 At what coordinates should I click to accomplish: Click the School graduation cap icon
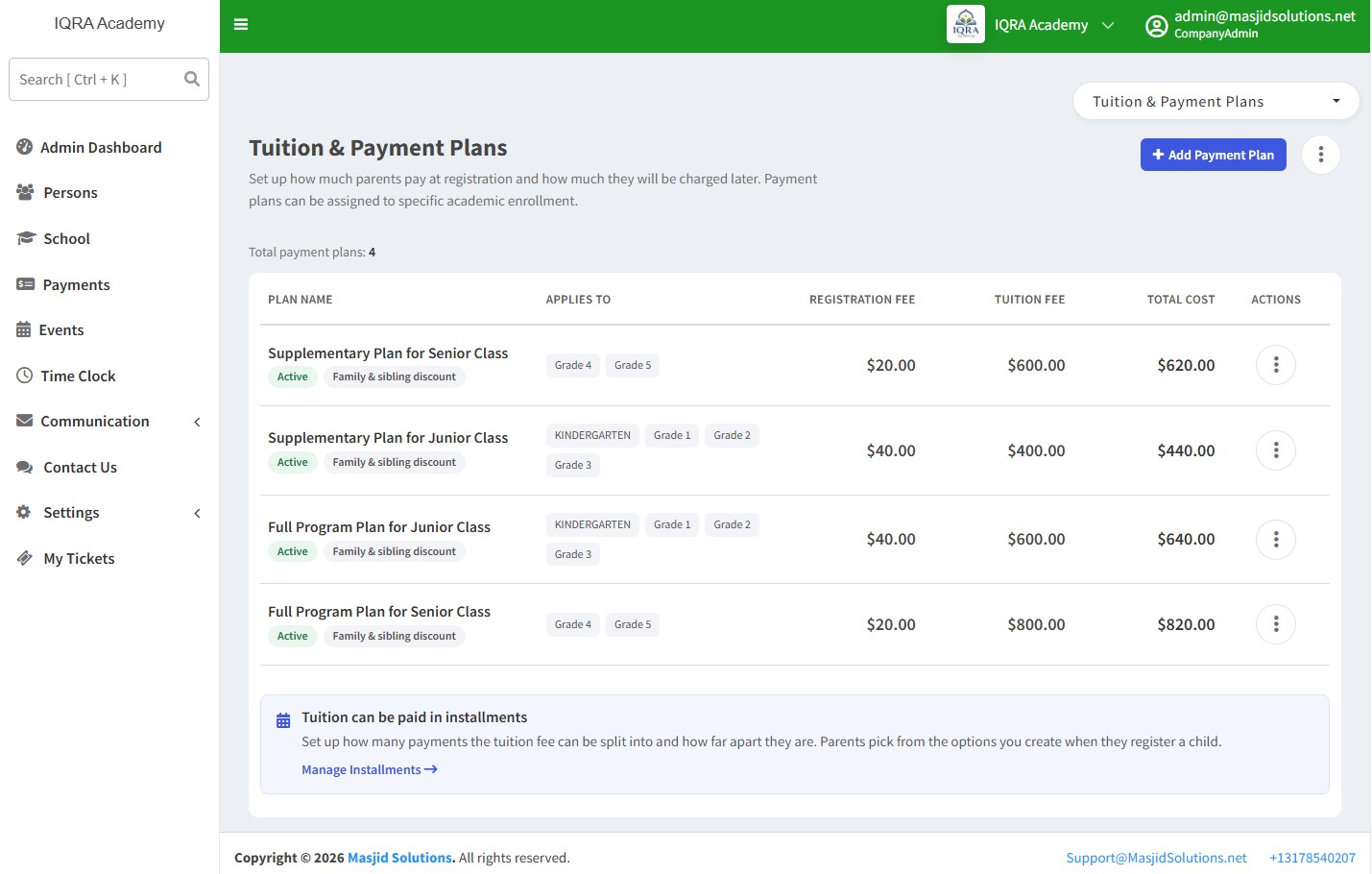click(x=26, y=238)
